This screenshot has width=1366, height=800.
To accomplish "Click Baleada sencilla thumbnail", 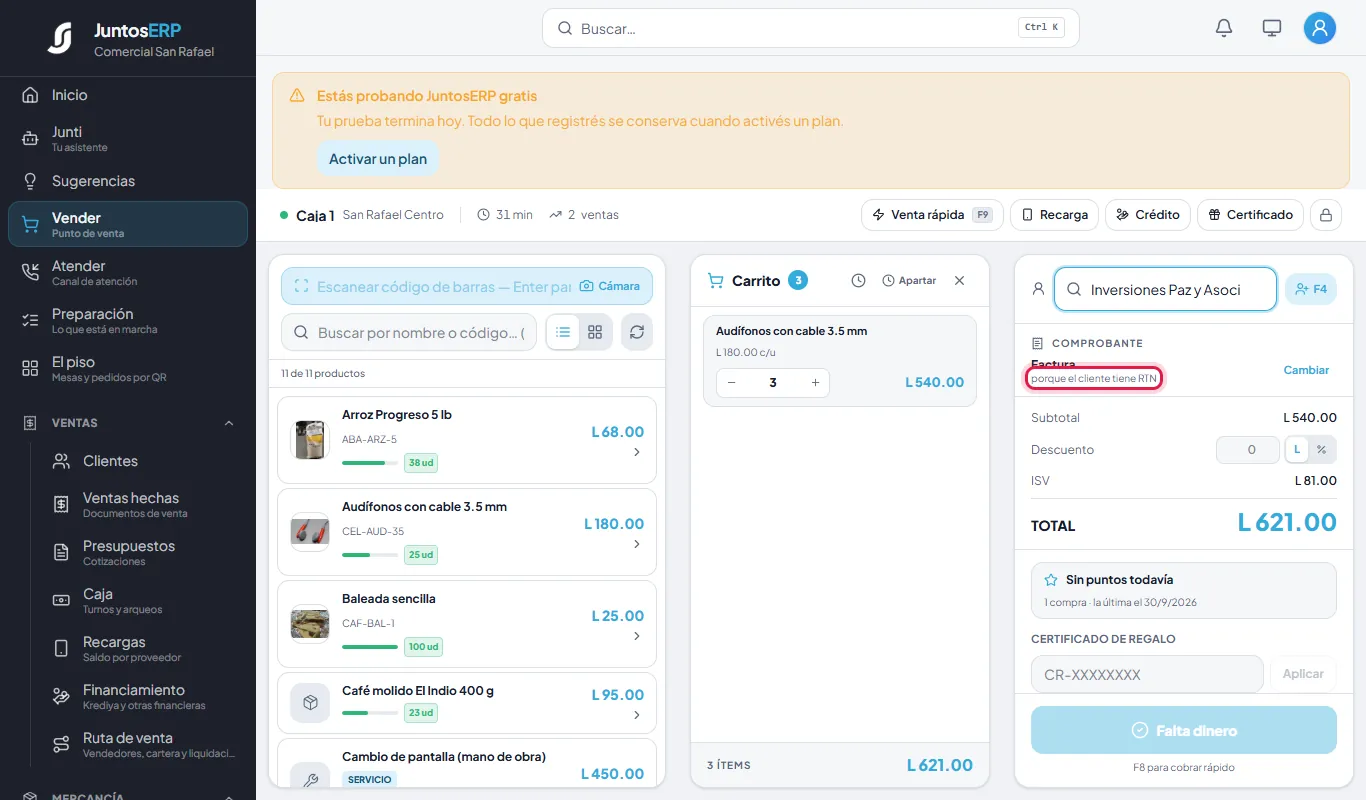I will coord(310,624).
